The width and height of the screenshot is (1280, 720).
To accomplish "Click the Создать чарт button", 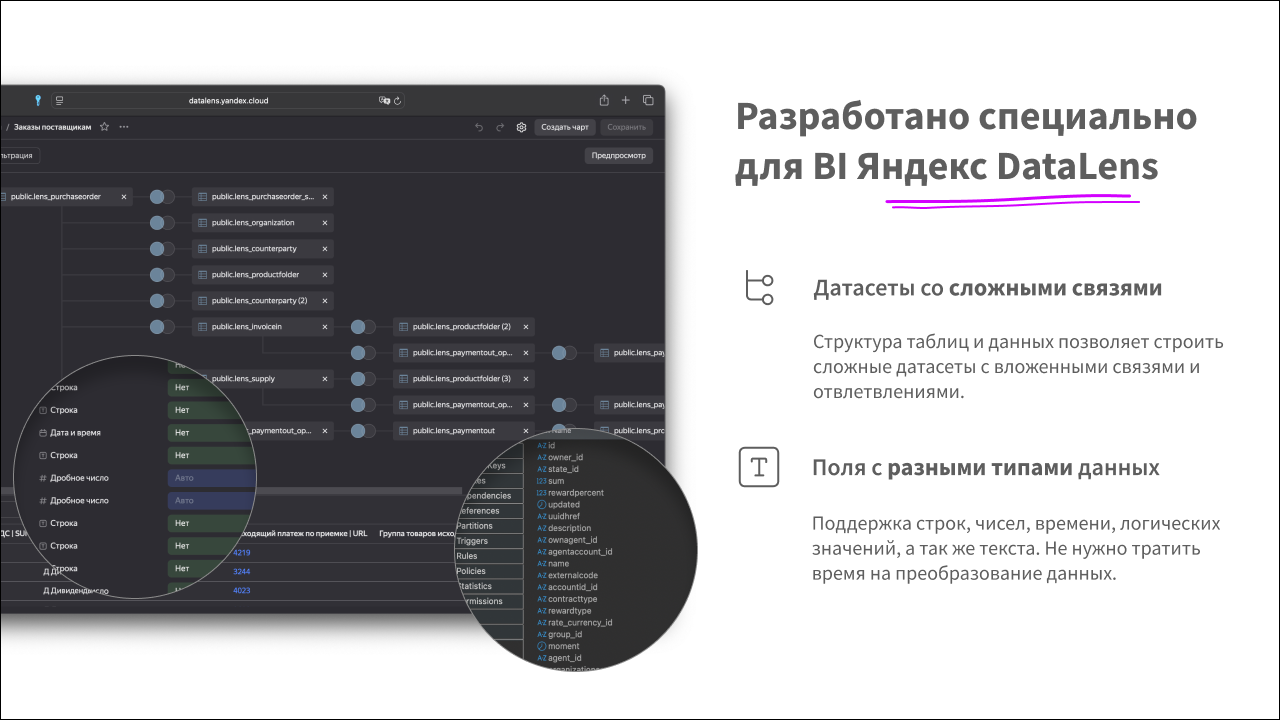I will click(566, 127).
